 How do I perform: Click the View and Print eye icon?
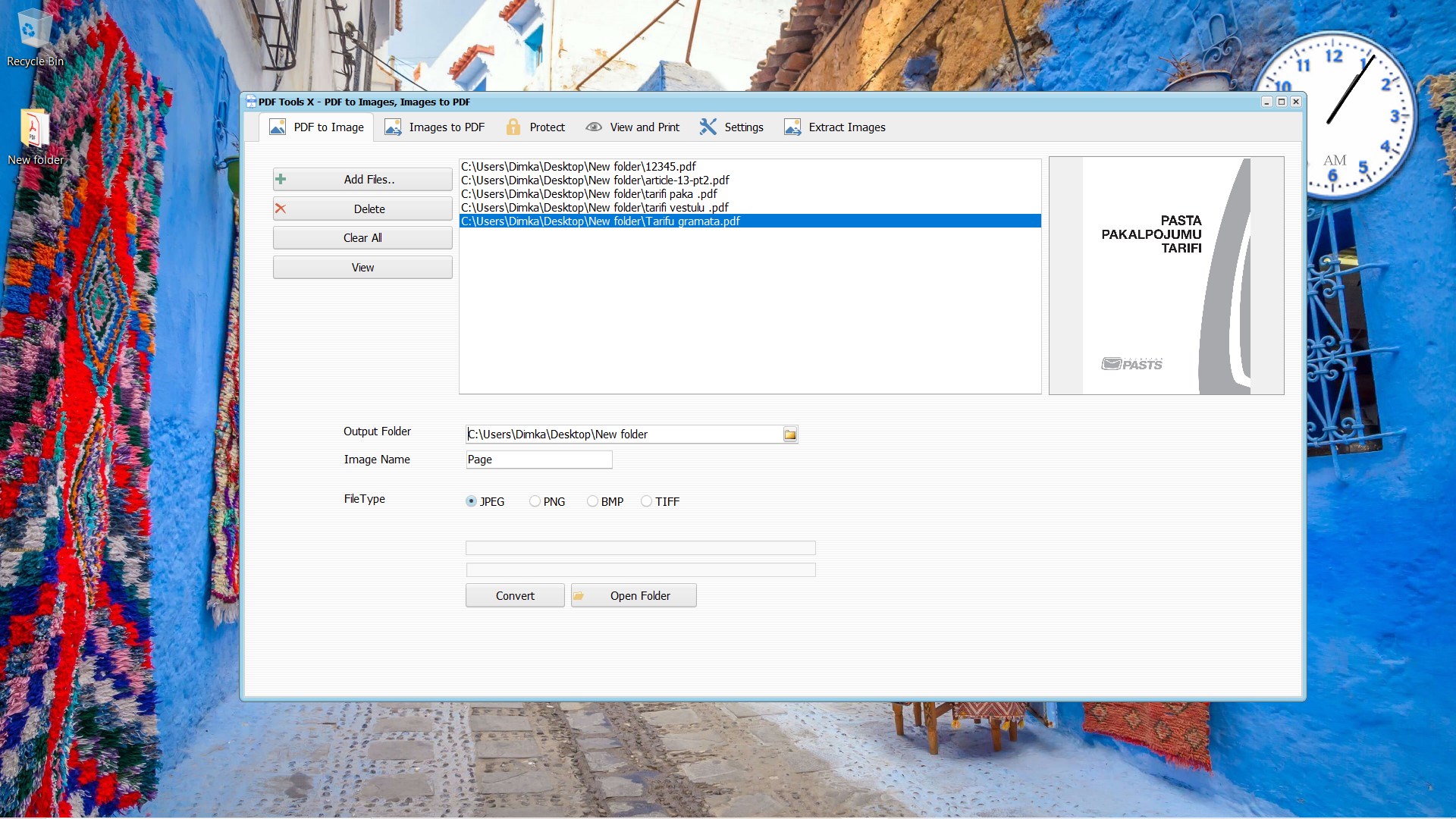click(x=594, y=127)
